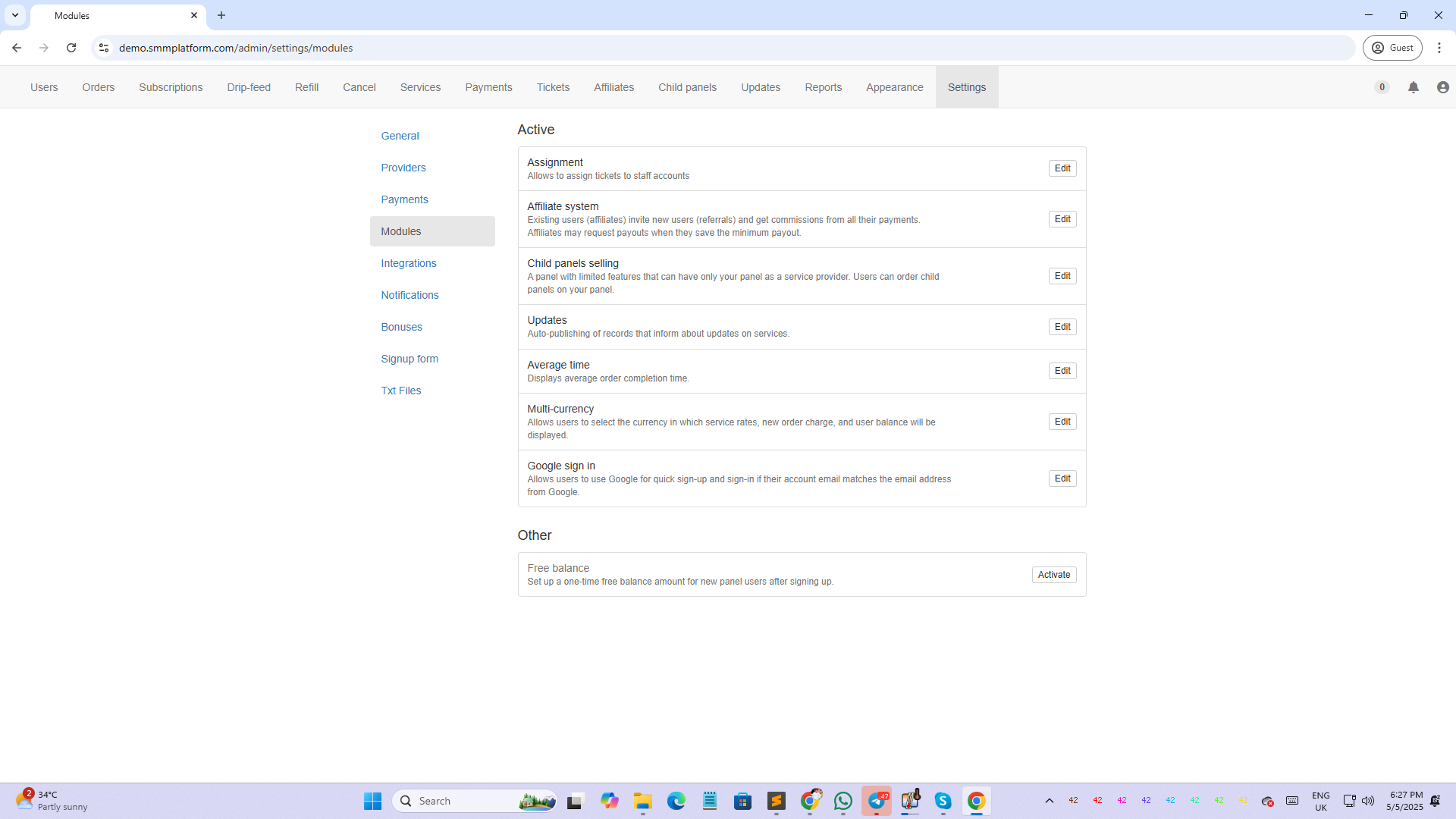Click the Guest profile button

[x=1392, y=48]
